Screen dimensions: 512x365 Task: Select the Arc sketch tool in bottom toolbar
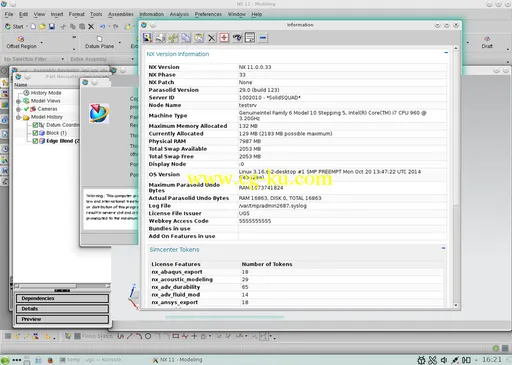click(139, 336)
